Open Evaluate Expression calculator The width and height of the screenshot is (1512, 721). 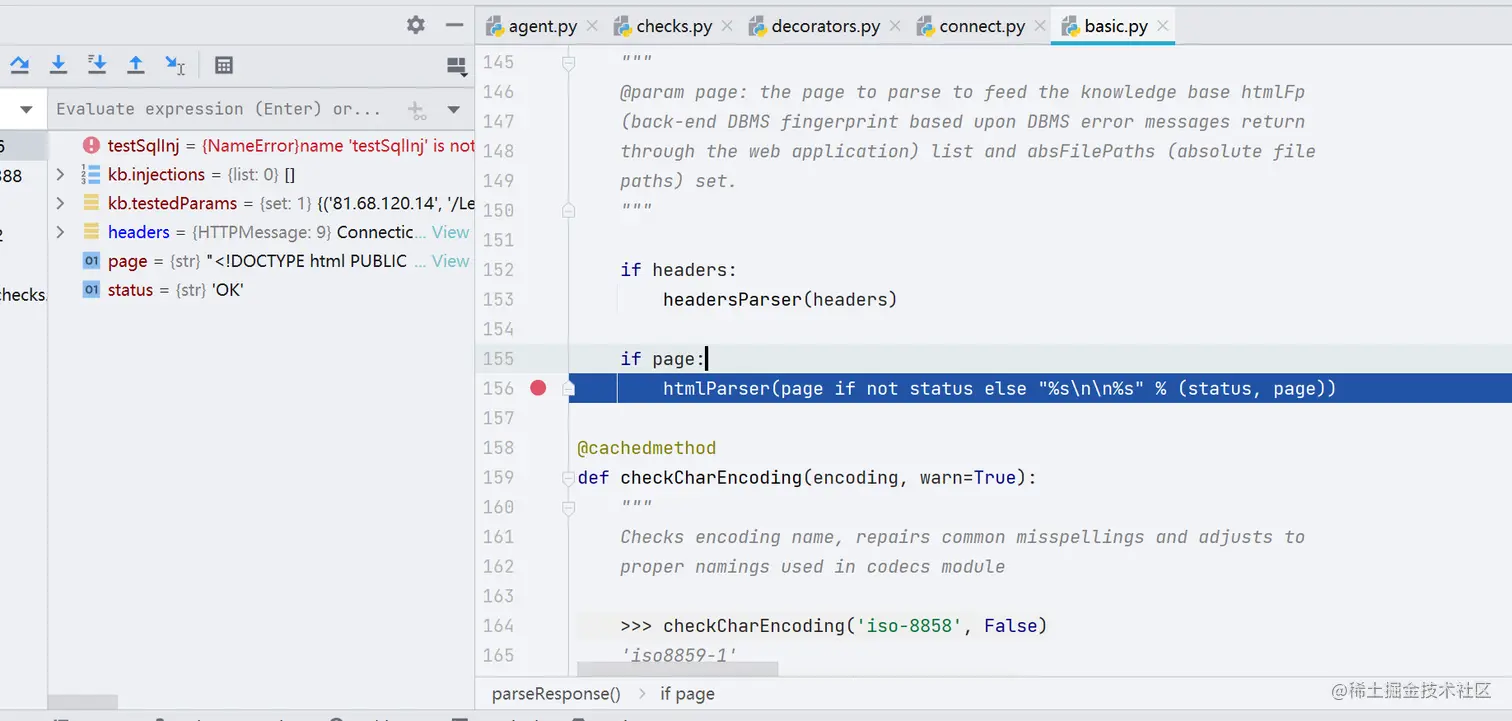click(224, 65)
